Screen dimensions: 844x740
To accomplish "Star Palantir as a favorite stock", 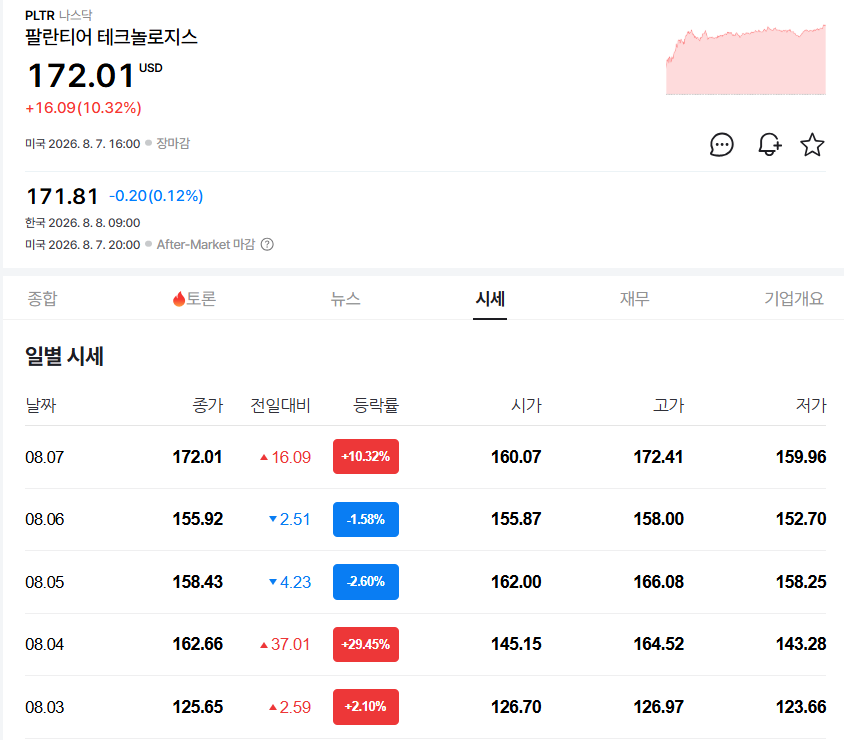I will [x=812, y=145].
